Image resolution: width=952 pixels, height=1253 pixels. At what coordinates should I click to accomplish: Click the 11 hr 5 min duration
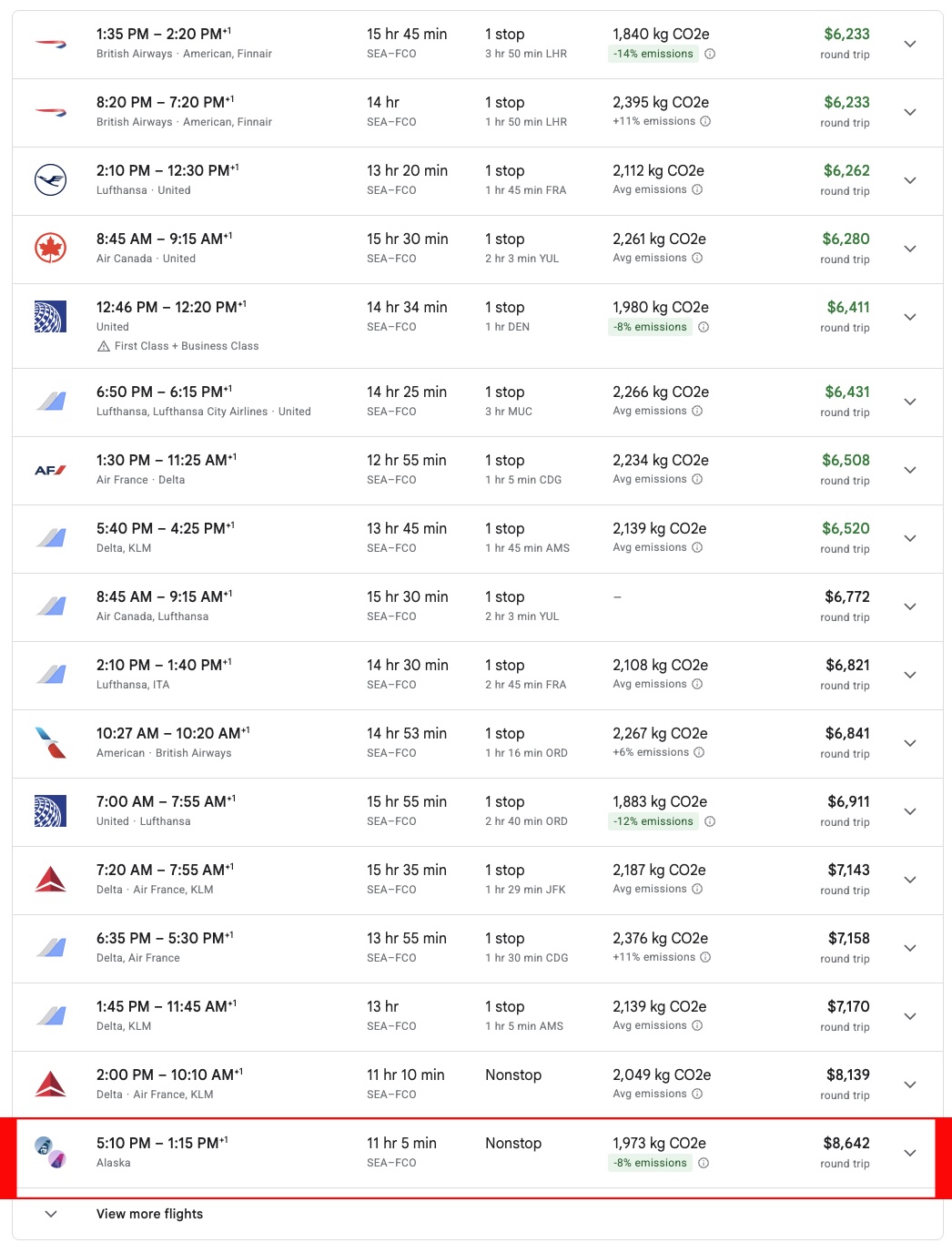(401, 1143)
